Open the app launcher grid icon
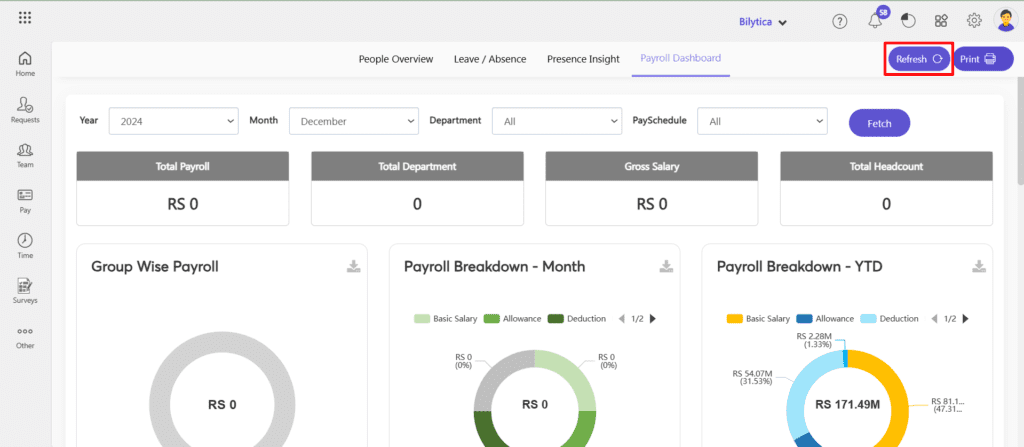The height and width of the screenshot is (447, 1024). point(25,18)
